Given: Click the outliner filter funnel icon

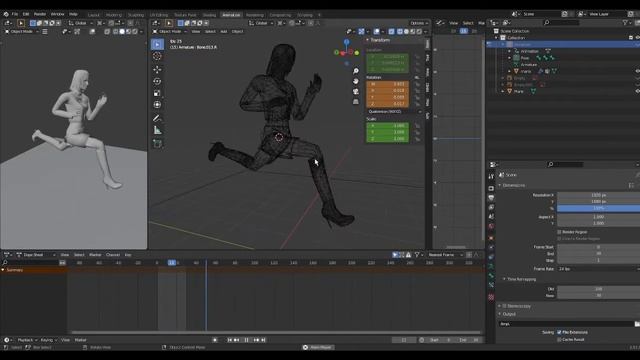Looking at the screenshot, I should [625, 23].
